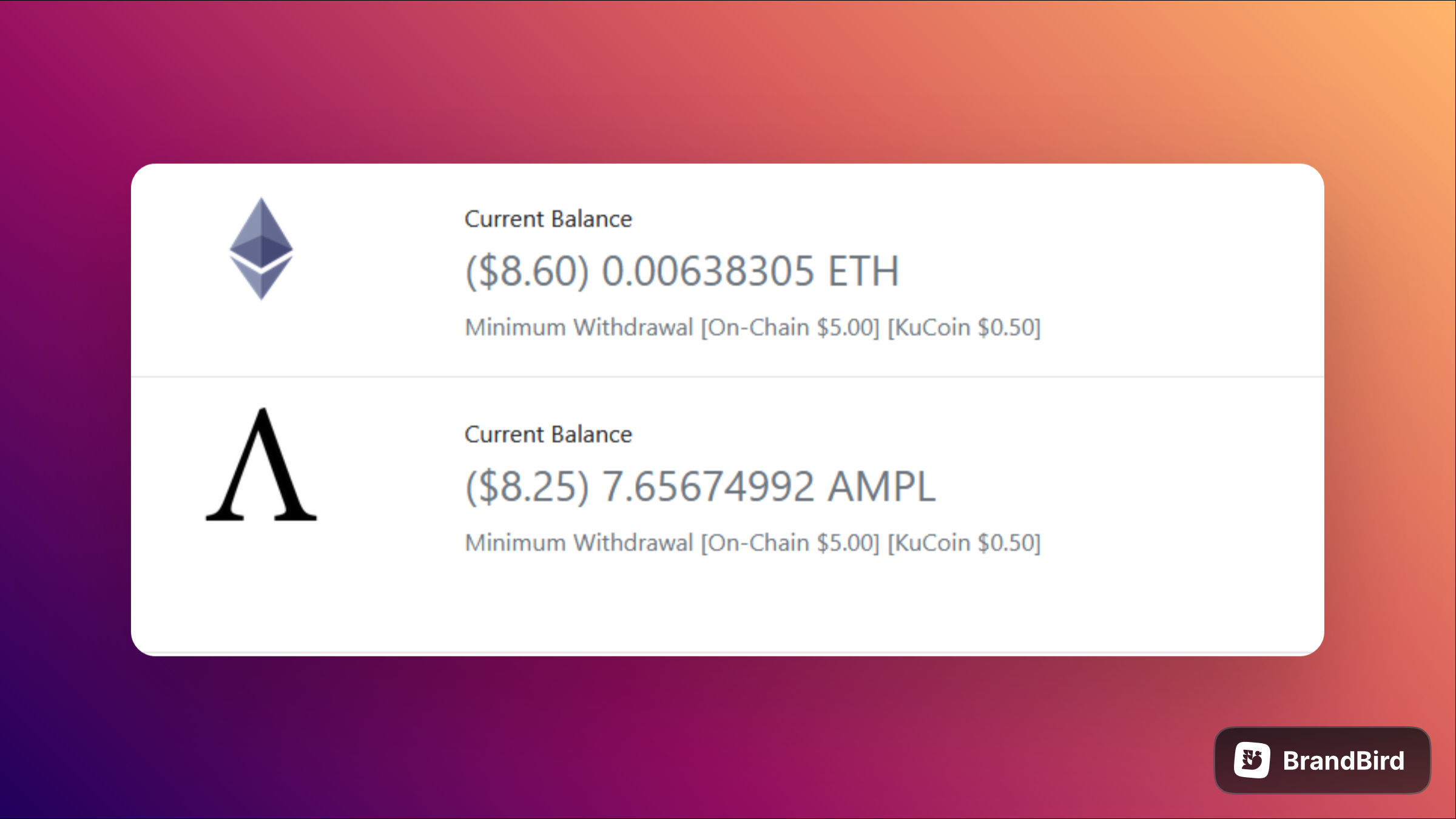The width and height of the screenshot is (1456, 819).
Task: Click the ETH ticker symbol text
Action: coord(863,271)
